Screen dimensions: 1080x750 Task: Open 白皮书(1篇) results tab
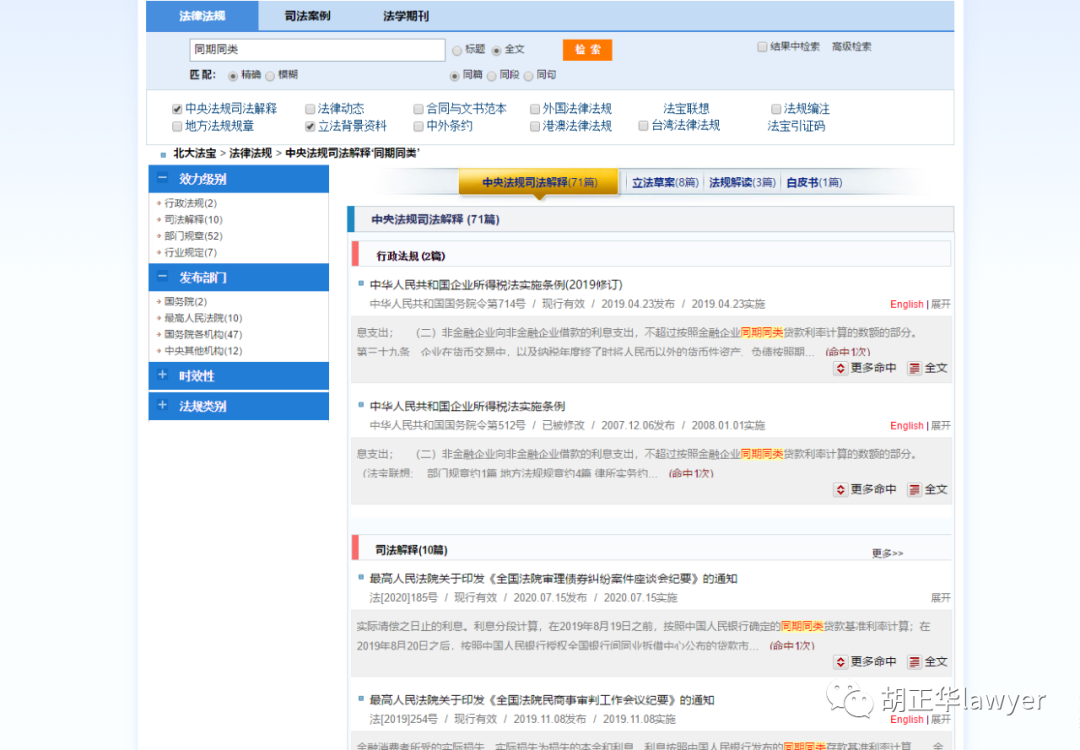click(x=814, y=183)
